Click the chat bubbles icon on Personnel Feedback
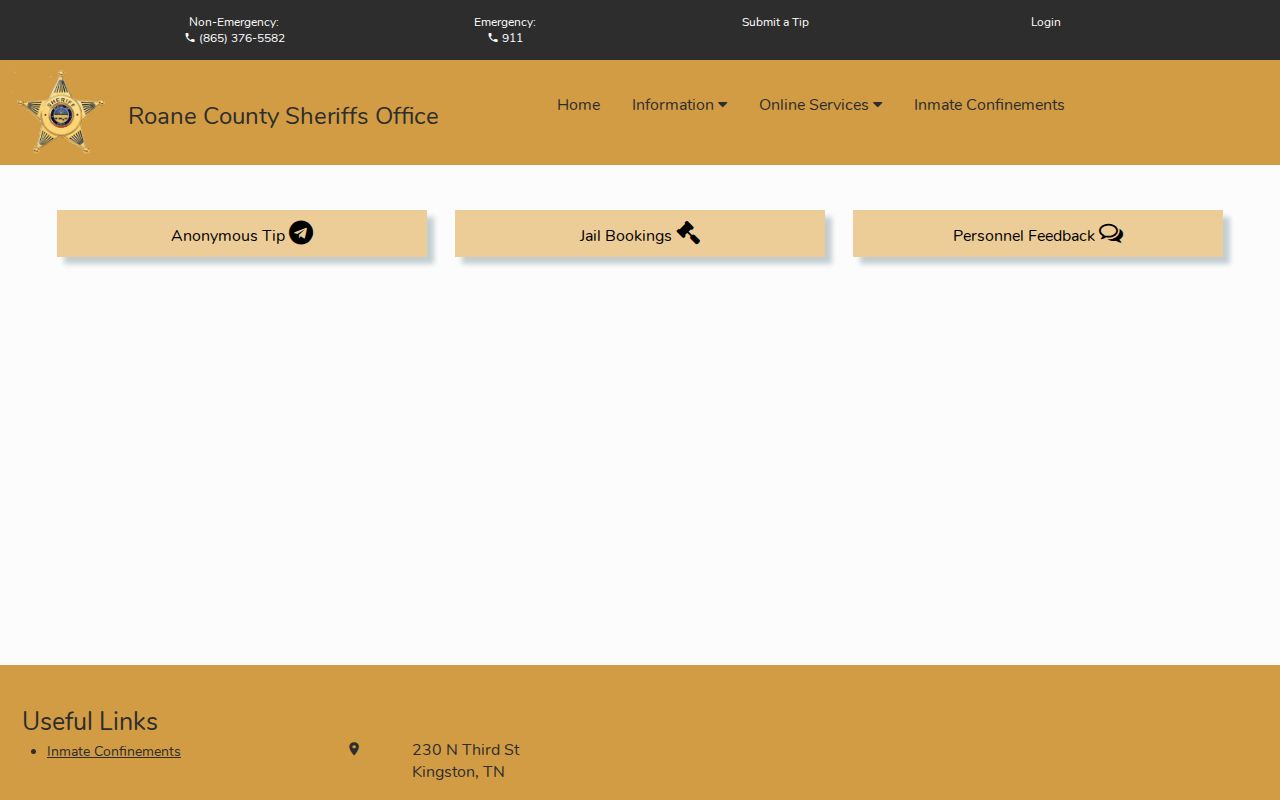The height and width of the screenshot is (800, 1280). (1111, 233)
